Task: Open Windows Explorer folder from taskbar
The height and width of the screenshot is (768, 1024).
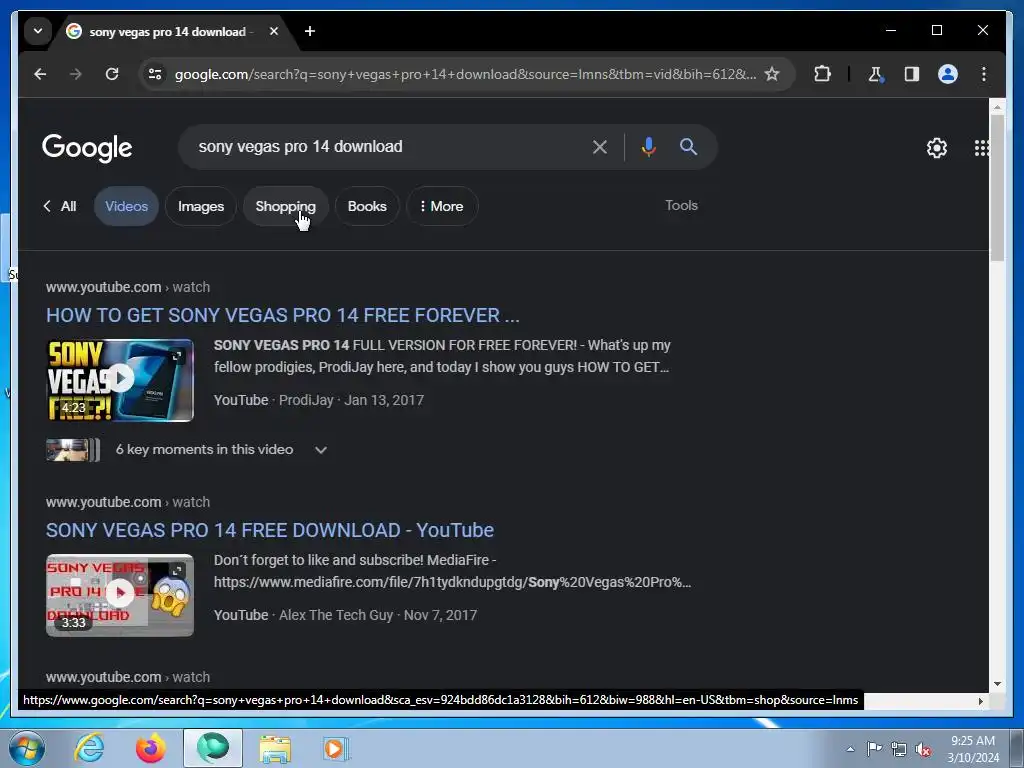Action: click(275, 748)
